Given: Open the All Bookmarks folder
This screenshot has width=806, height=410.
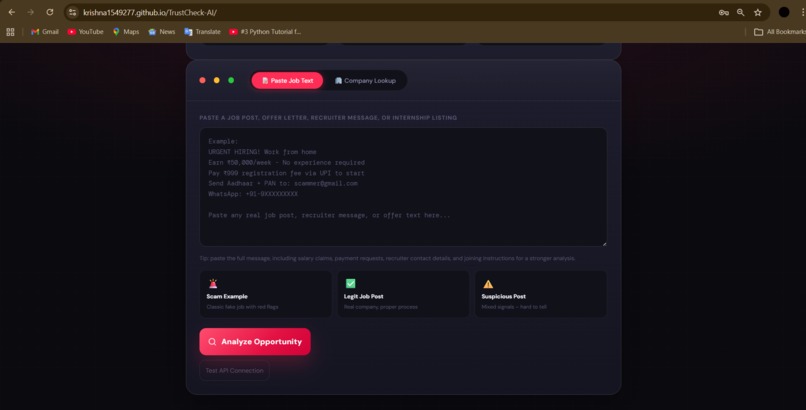Looking at the screenshot, I should coord(780,32).
